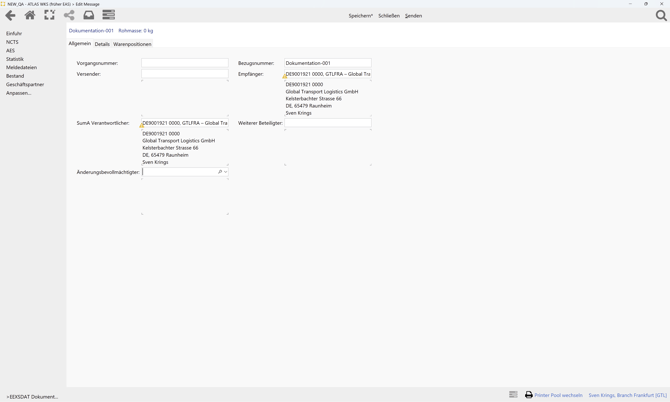Select NCTS in the left sidebar

(x=12, y=42)
